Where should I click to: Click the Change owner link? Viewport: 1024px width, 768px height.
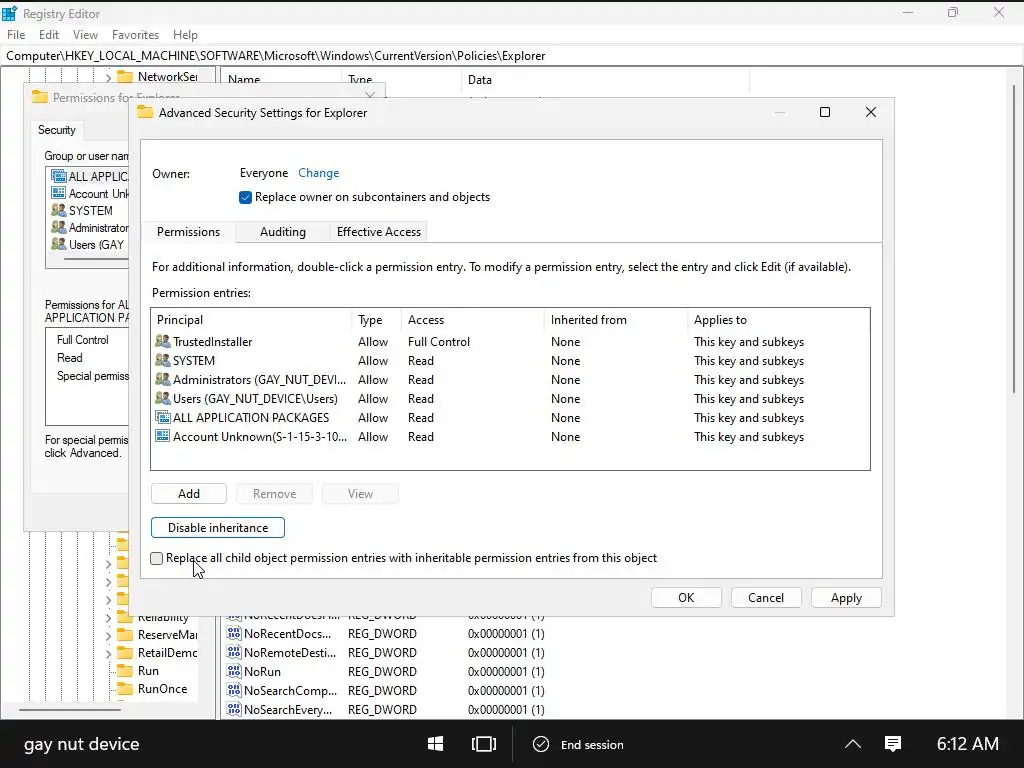(319, 173)
